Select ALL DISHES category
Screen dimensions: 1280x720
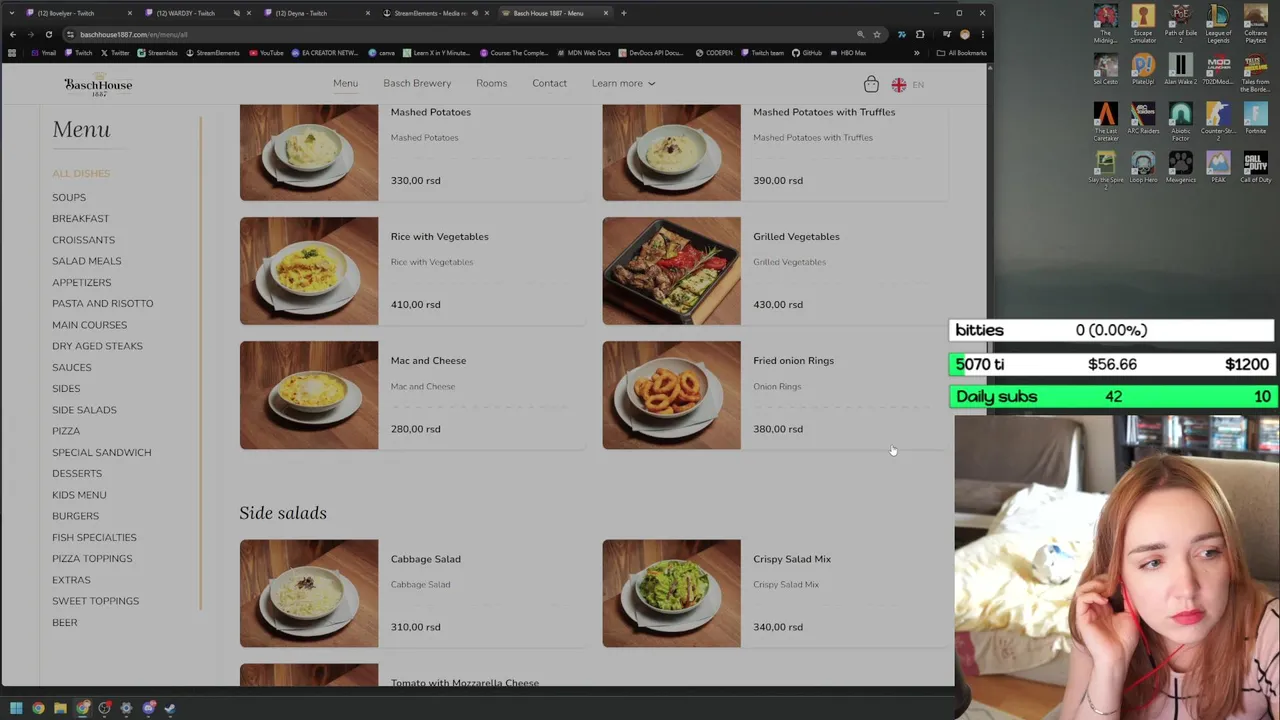pyautogui.click(x=81, y=173)
